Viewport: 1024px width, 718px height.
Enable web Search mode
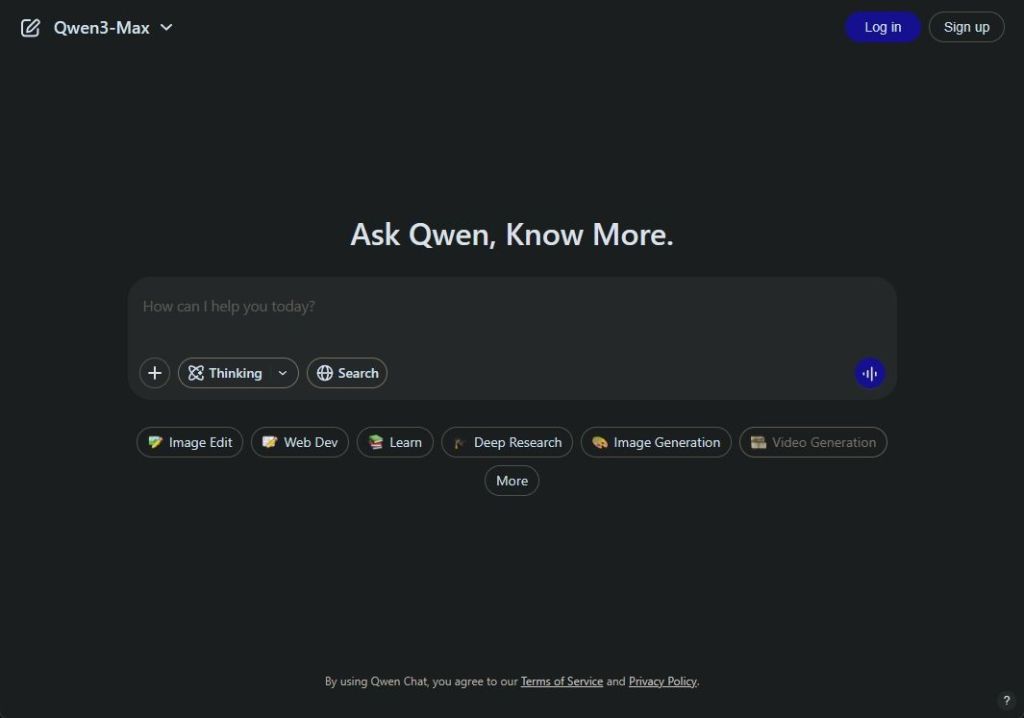(x=347, y=372)
